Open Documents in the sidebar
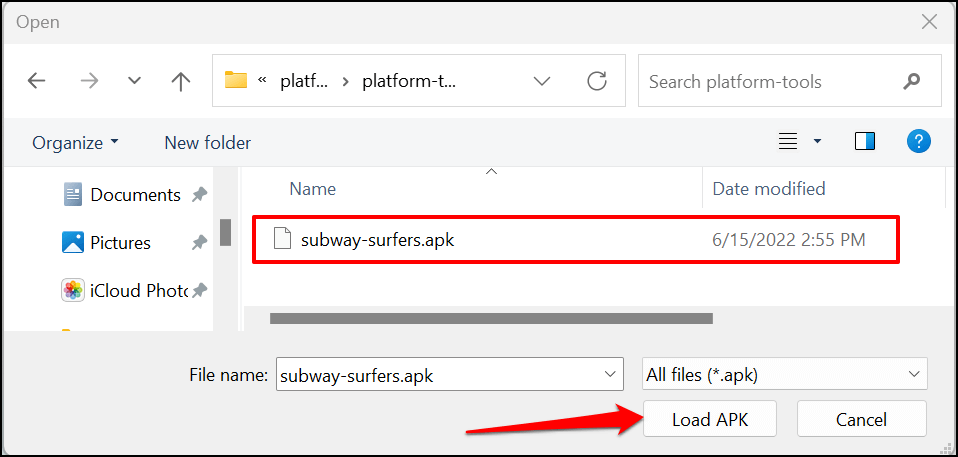This screenshot has height=457, width=958. (x=135, y=195)
